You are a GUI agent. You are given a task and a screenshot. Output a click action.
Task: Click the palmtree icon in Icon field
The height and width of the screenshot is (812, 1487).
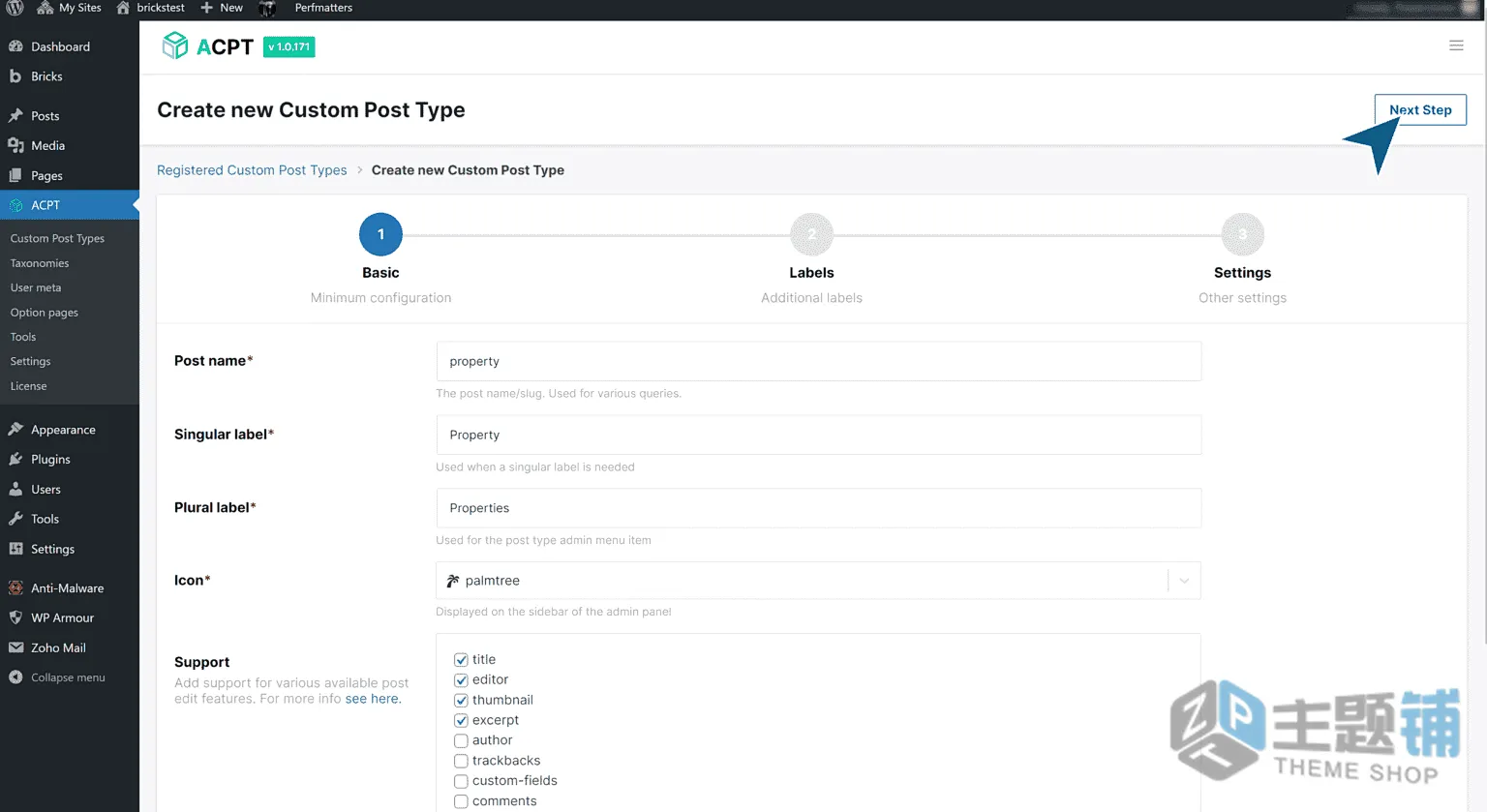(x=452, y=581)
